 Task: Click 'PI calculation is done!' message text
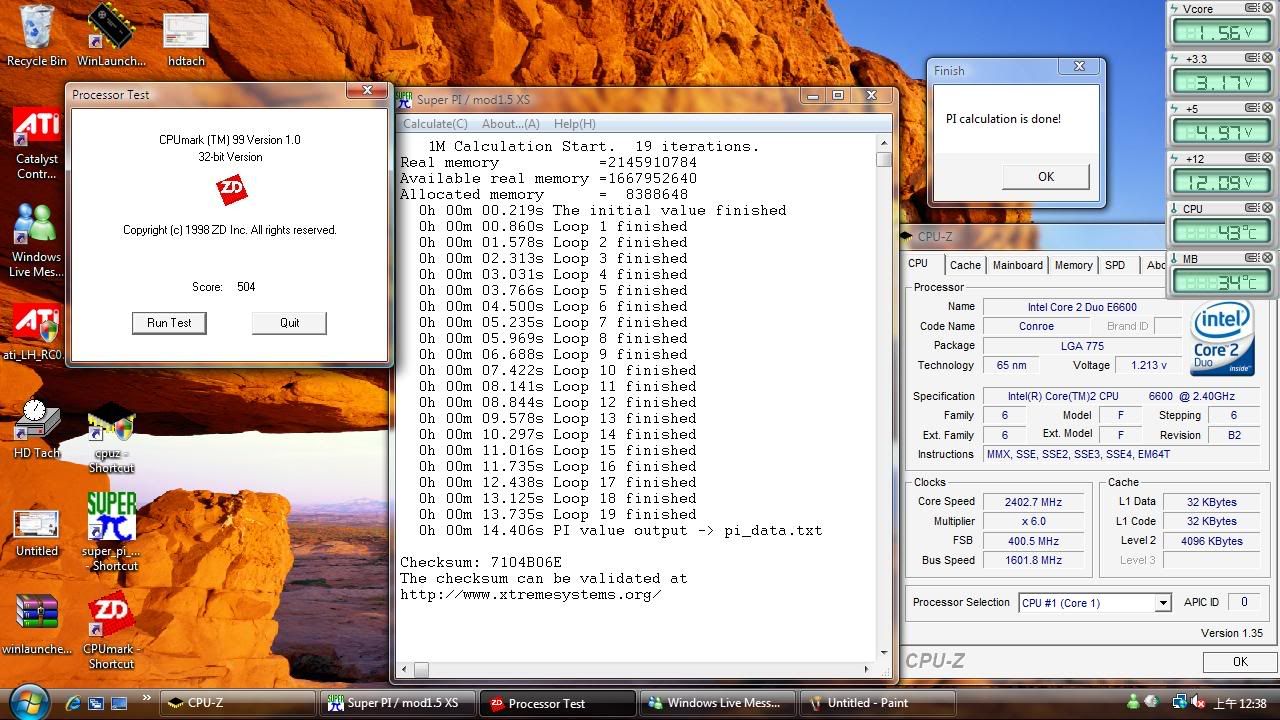click(1003, 119)
